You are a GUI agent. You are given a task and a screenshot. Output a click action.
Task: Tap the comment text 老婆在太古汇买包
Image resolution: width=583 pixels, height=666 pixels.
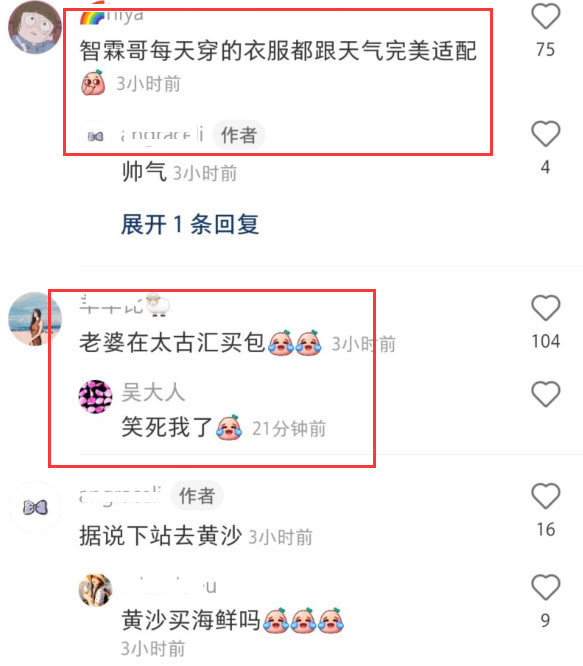point(172,342)
